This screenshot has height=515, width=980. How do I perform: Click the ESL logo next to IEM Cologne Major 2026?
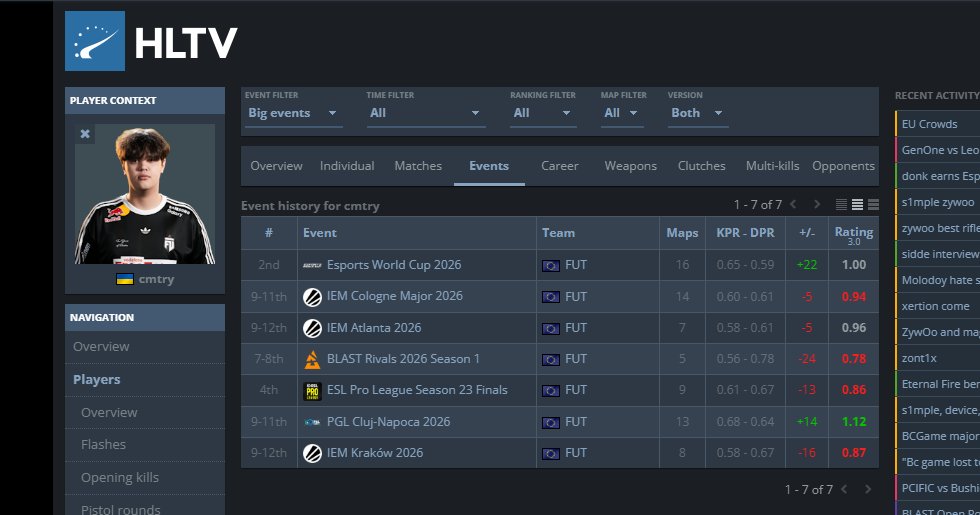312,297
